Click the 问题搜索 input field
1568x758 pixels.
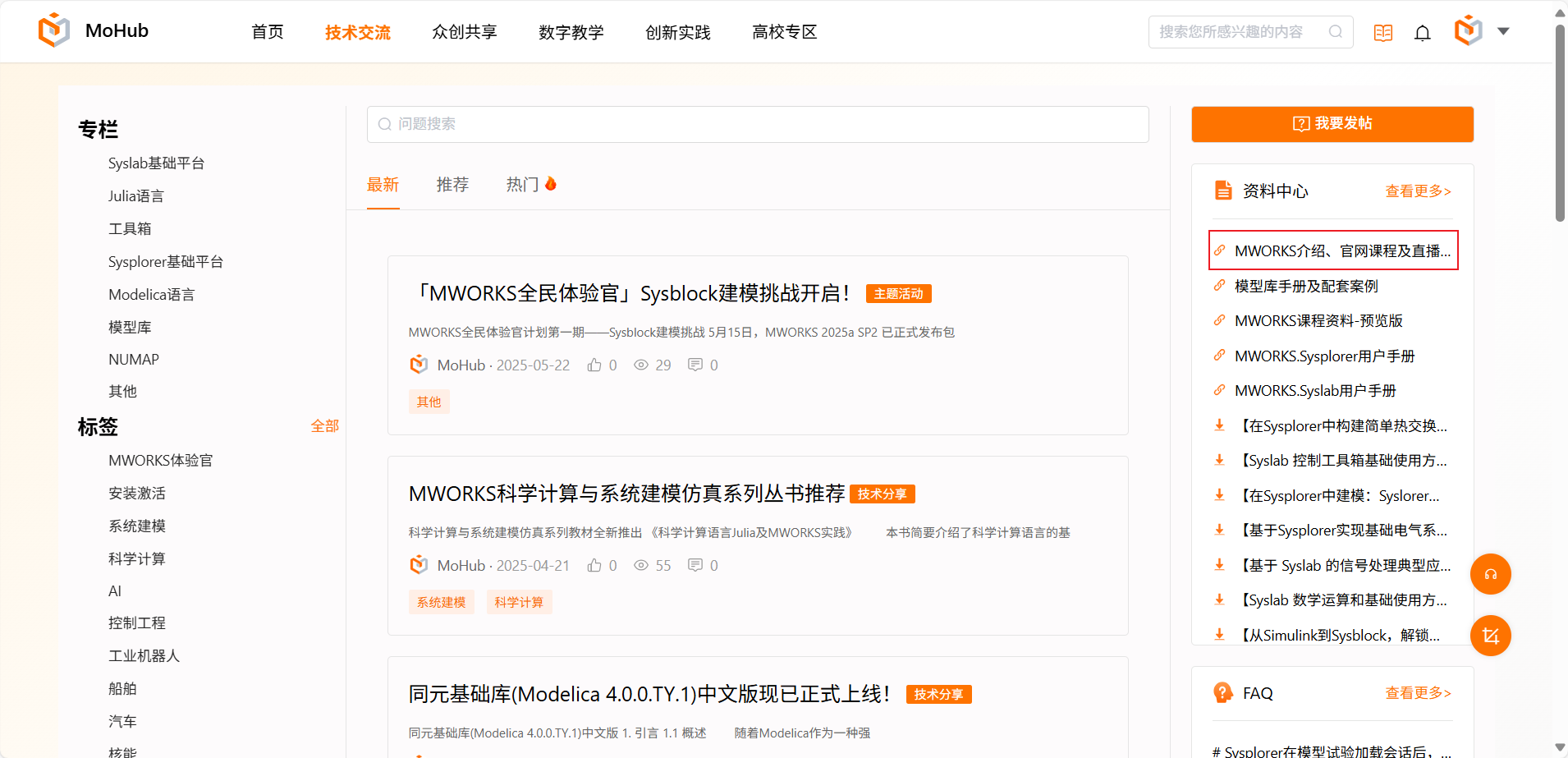coord(758,124)
